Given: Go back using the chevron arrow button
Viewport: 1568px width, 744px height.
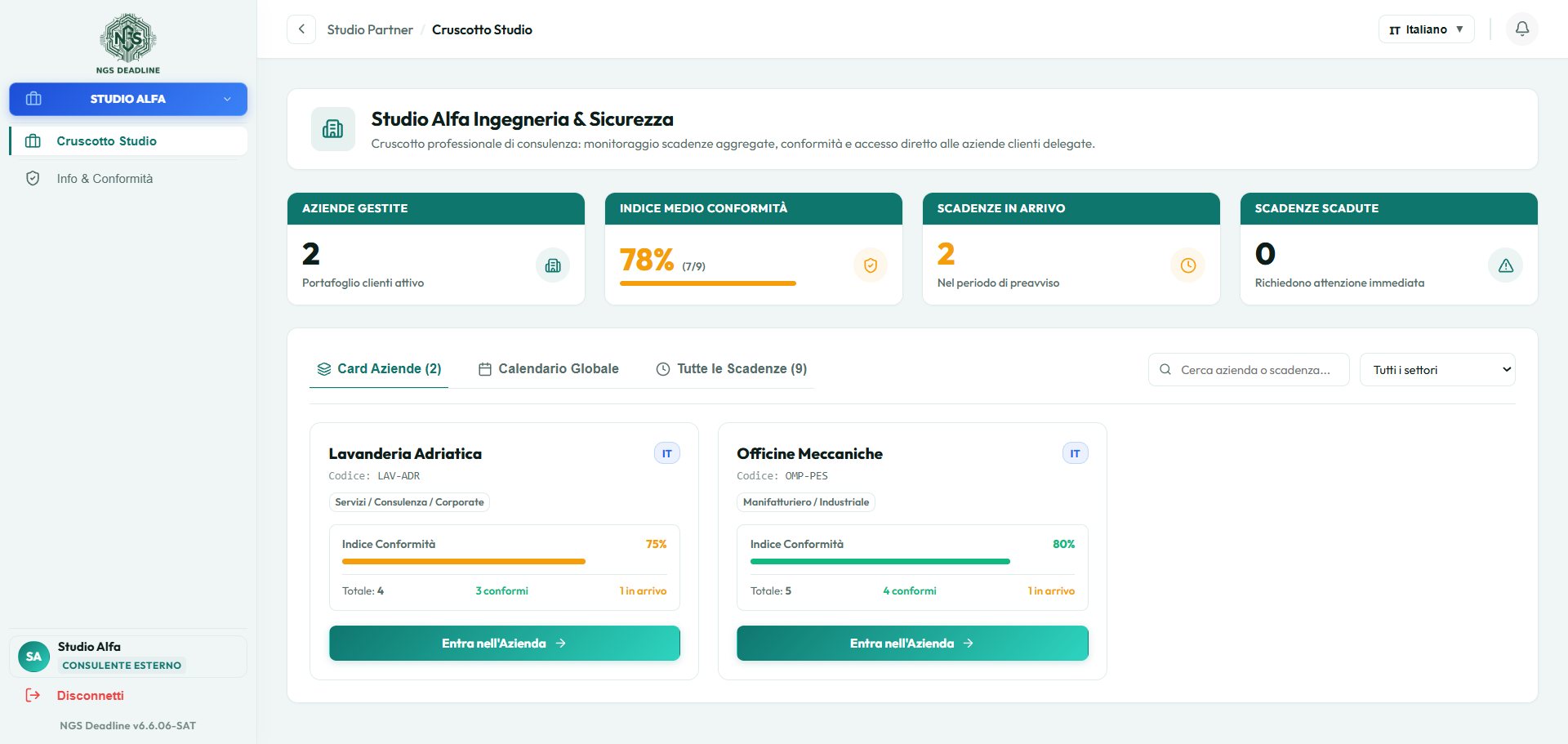Looking at the screenshot, I should [x=301, y=29].
